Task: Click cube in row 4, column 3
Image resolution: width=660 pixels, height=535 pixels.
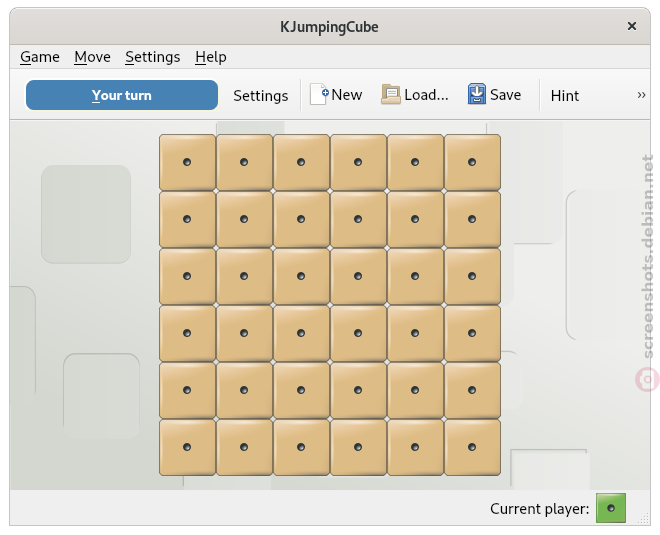Action: 301,333
